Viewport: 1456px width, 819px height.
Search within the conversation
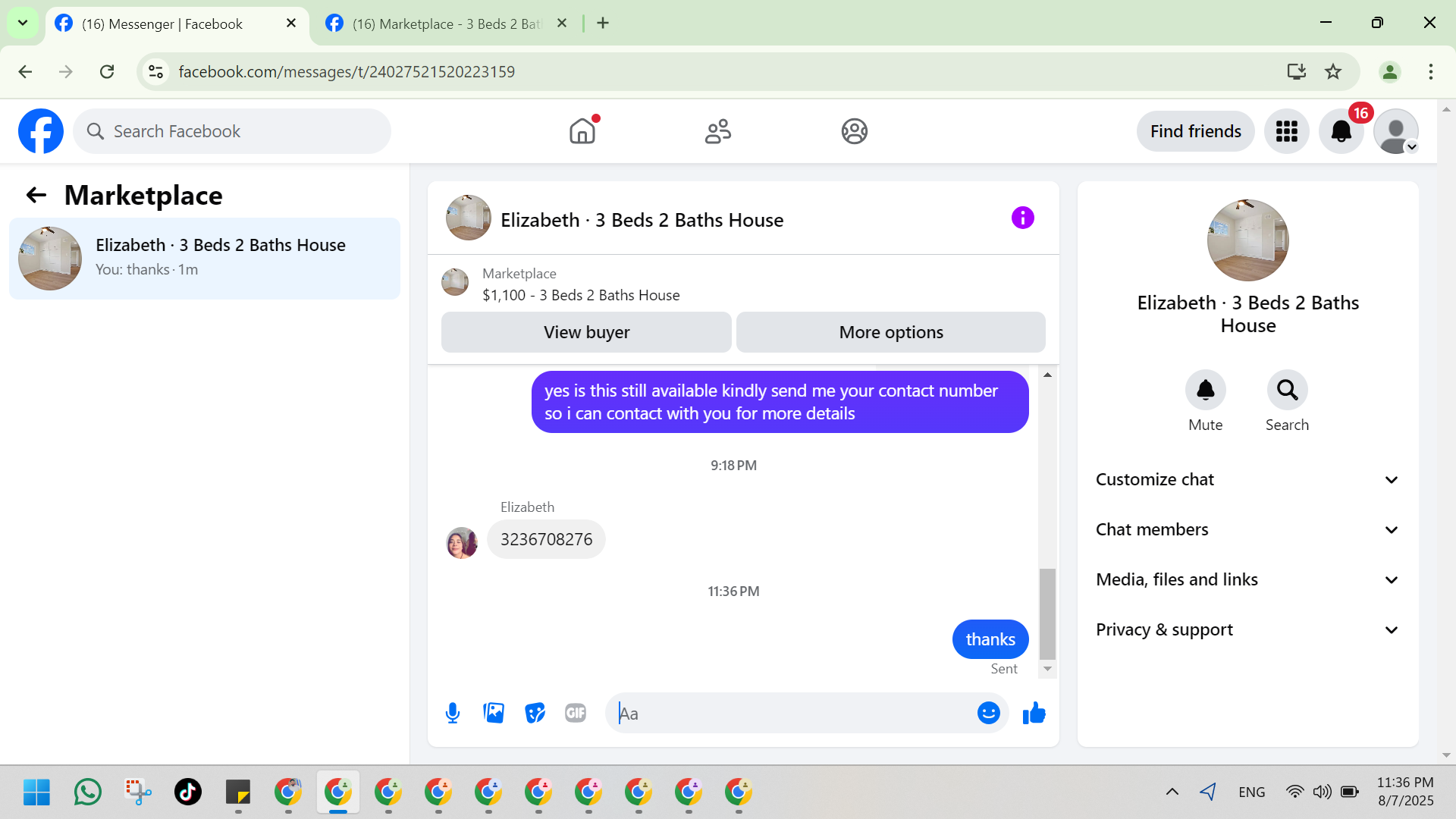click(x=1287, y=391)
